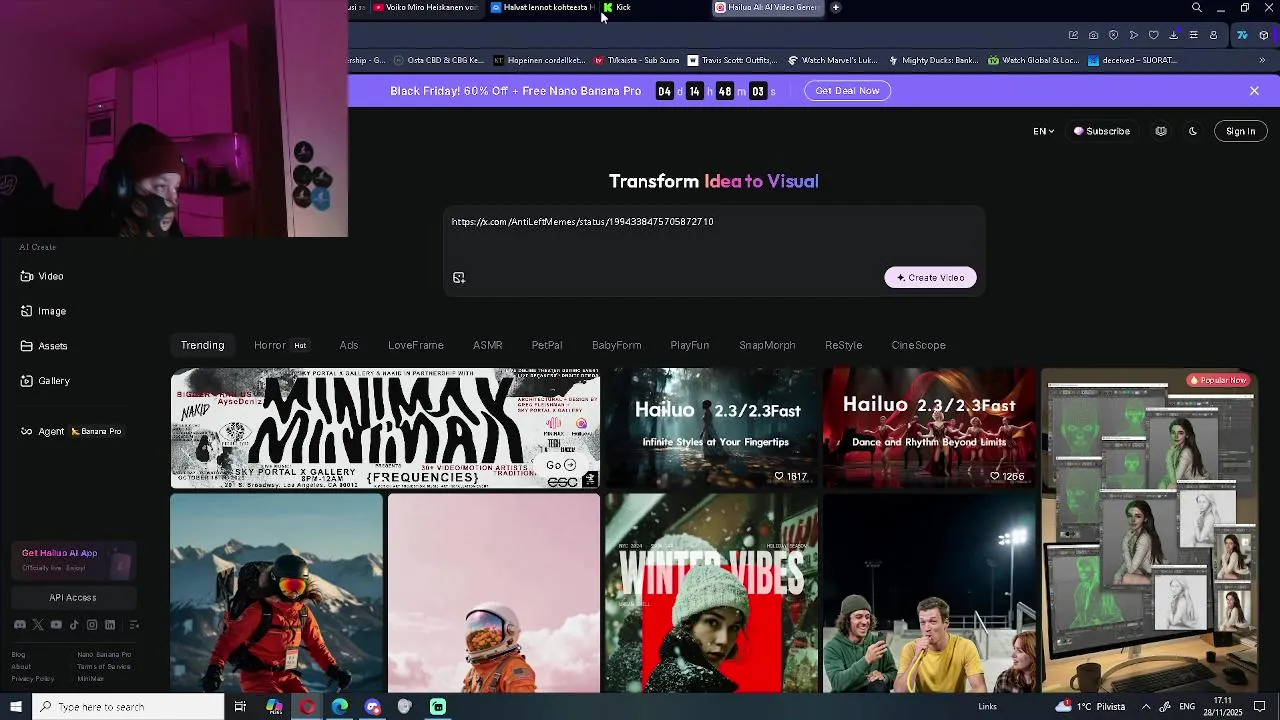Open a new browser tab with plus
The height and width of the screenshot is (720, 1280).
coord(836,7)
